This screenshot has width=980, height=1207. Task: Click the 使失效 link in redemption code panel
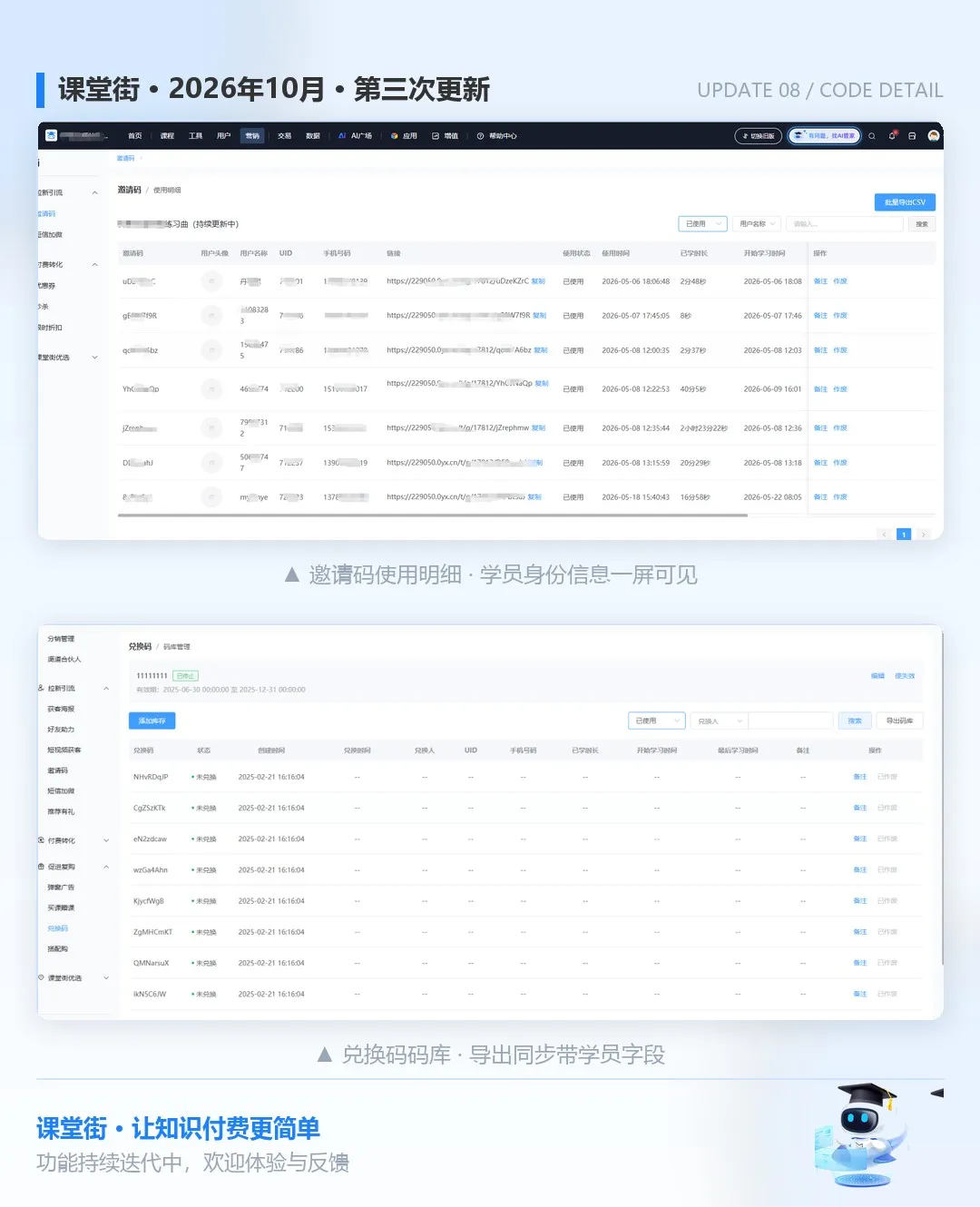click(x=905, y=676)
